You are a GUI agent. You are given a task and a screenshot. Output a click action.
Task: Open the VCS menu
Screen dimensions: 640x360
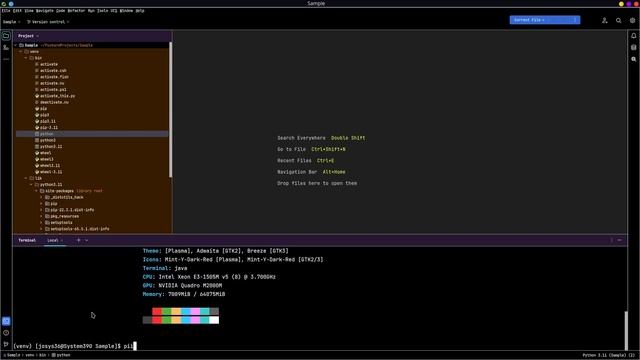114,11
